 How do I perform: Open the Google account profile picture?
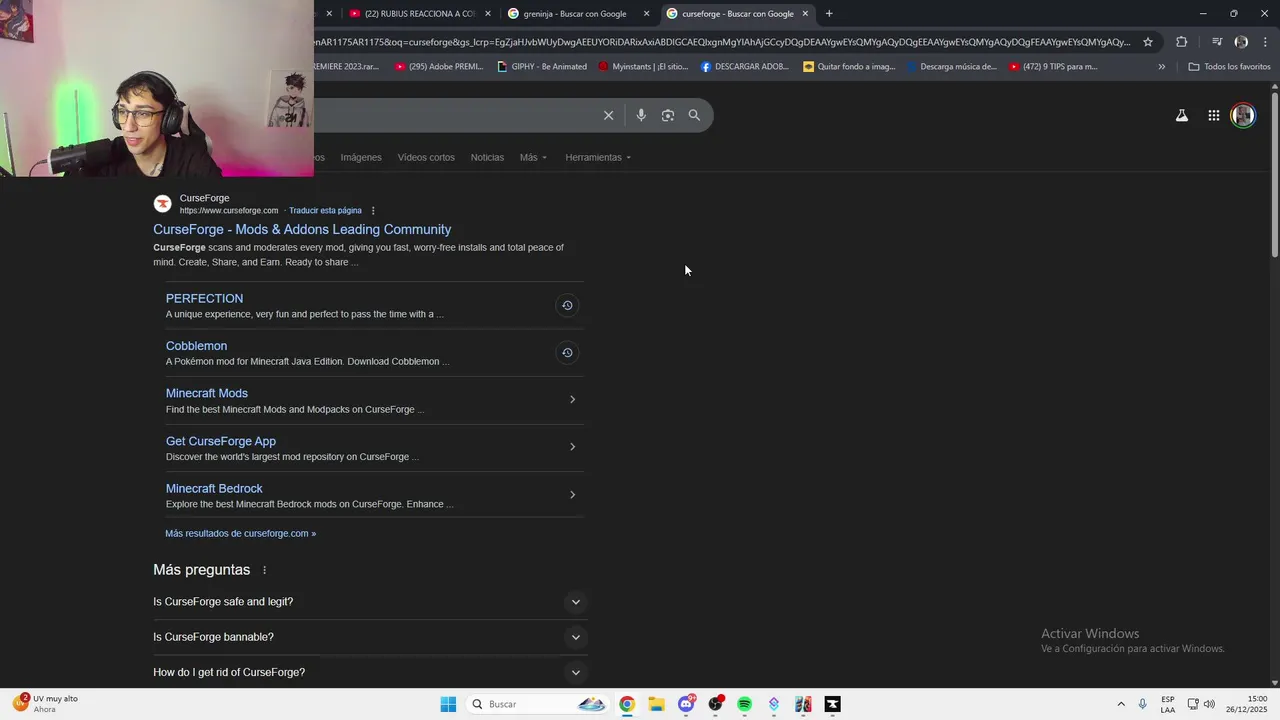click(1243, 116)
